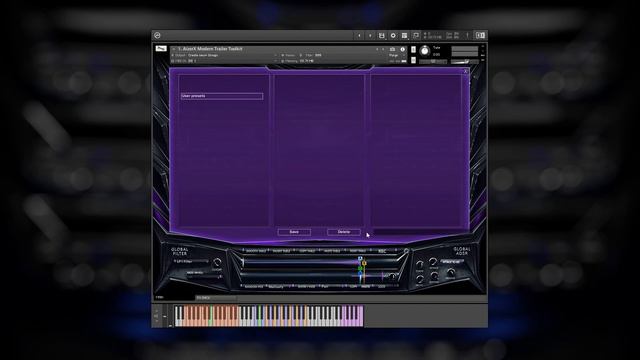This screenshot has width=640, height=360.
Task: Click the Save preset button
Action: (x=294, y=232)
